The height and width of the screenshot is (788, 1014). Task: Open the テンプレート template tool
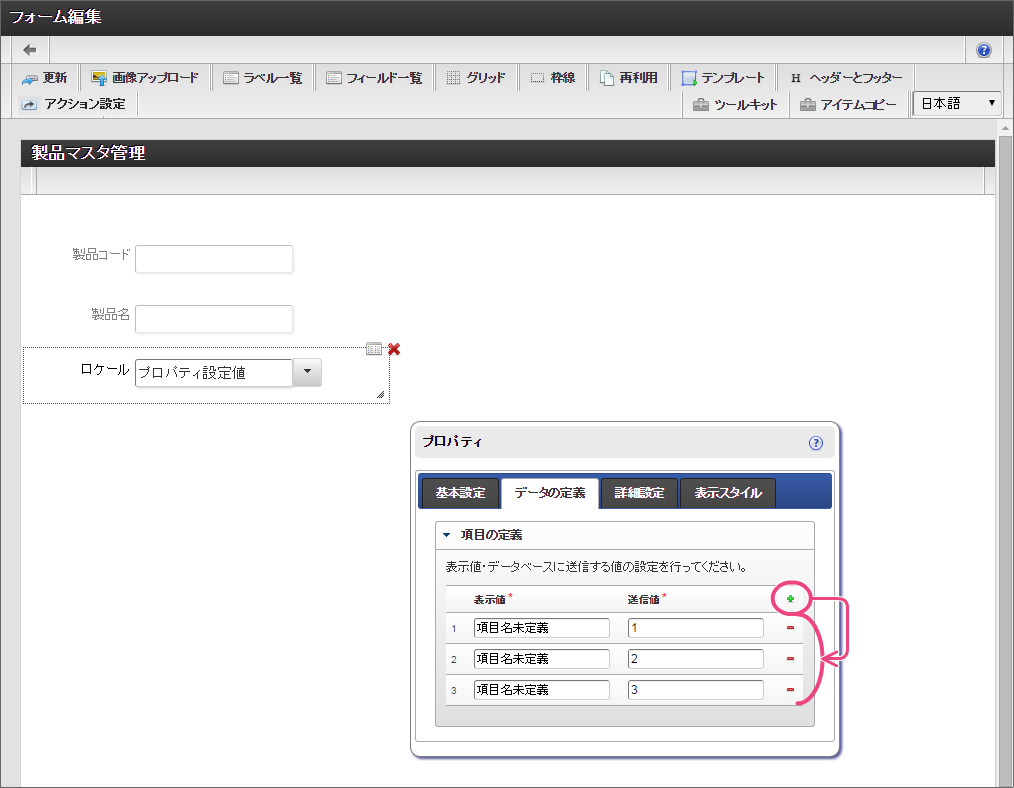pyautogui.click(x=723, y=78)
